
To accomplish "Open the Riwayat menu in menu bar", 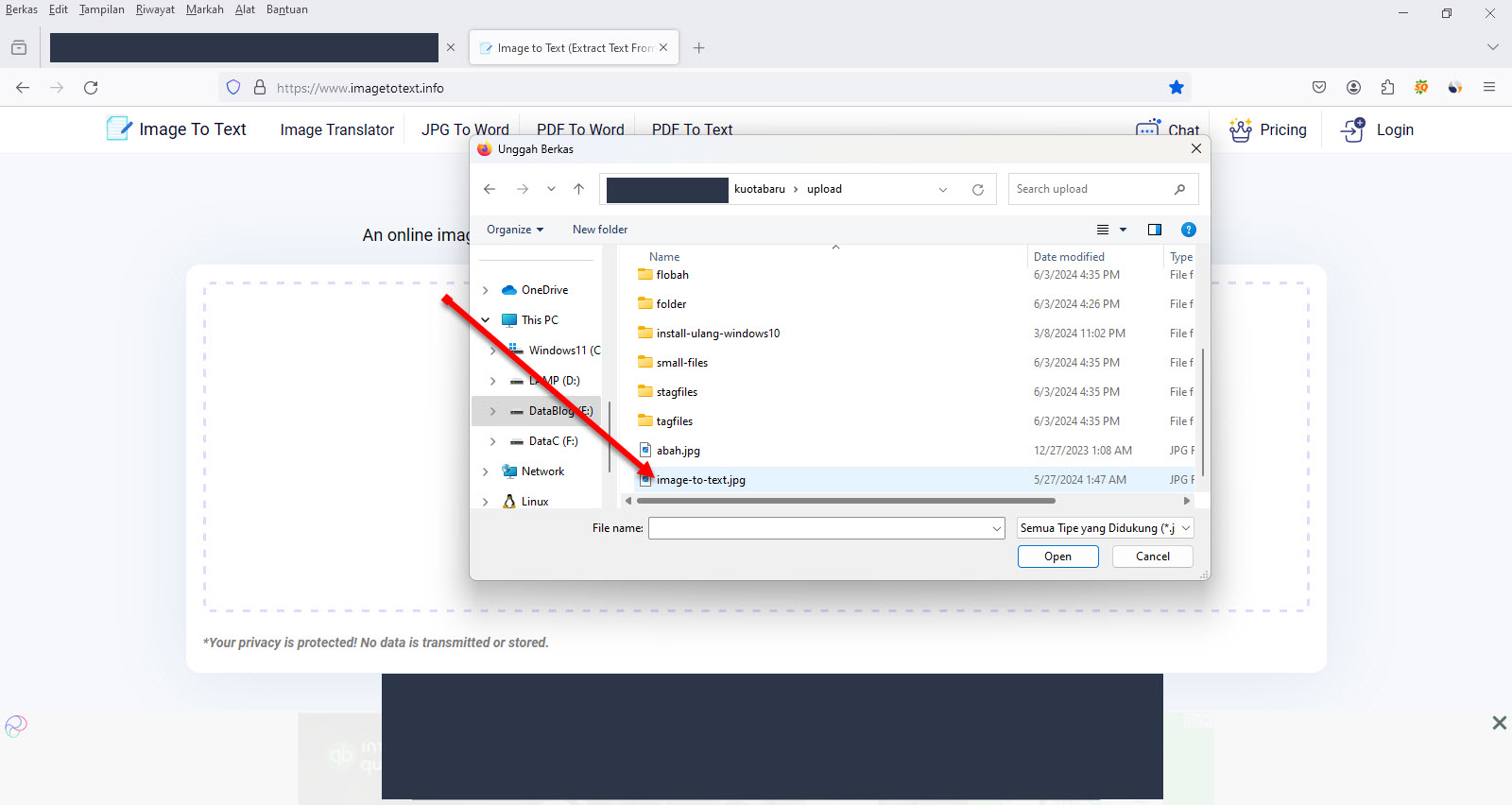I will [x=155, y=9].
